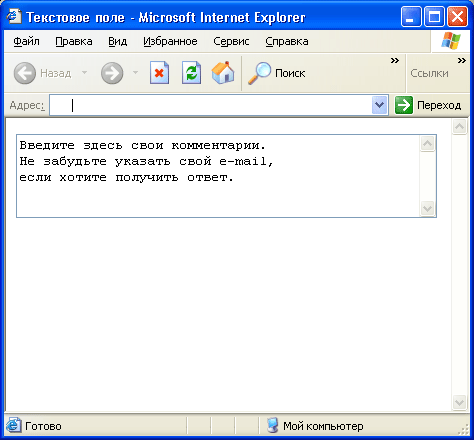Stop page loading with red X icon
Image resolution: width=474 pixels, height=440 pixels.
159,73
